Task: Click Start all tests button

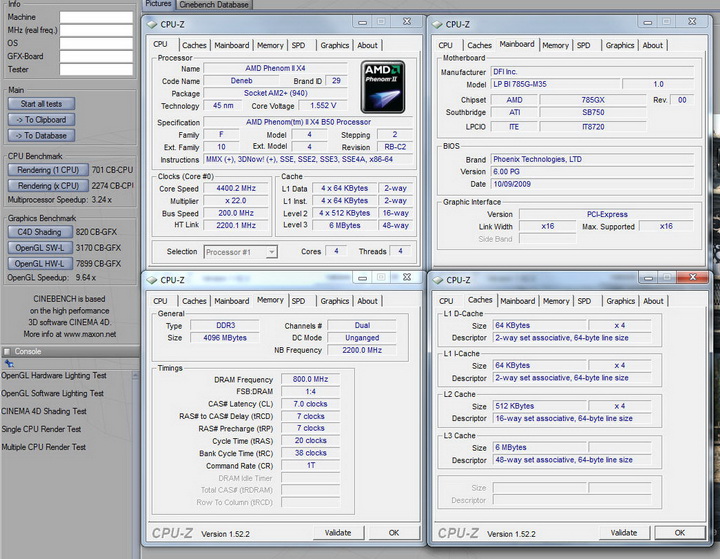Action: tap(41, 104)
